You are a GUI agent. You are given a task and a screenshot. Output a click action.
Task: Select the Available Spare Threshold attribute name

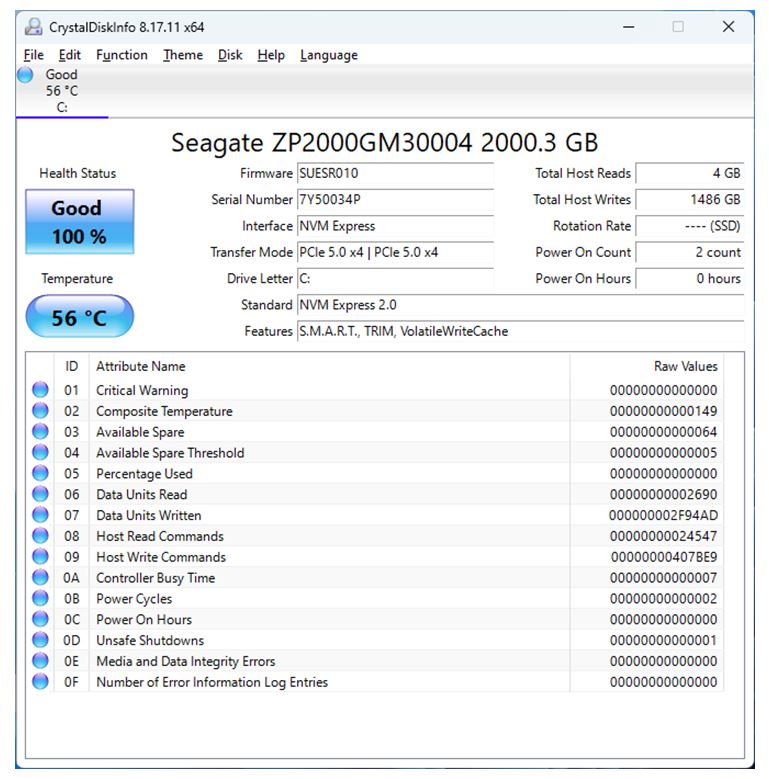click(x=170, y=453)
